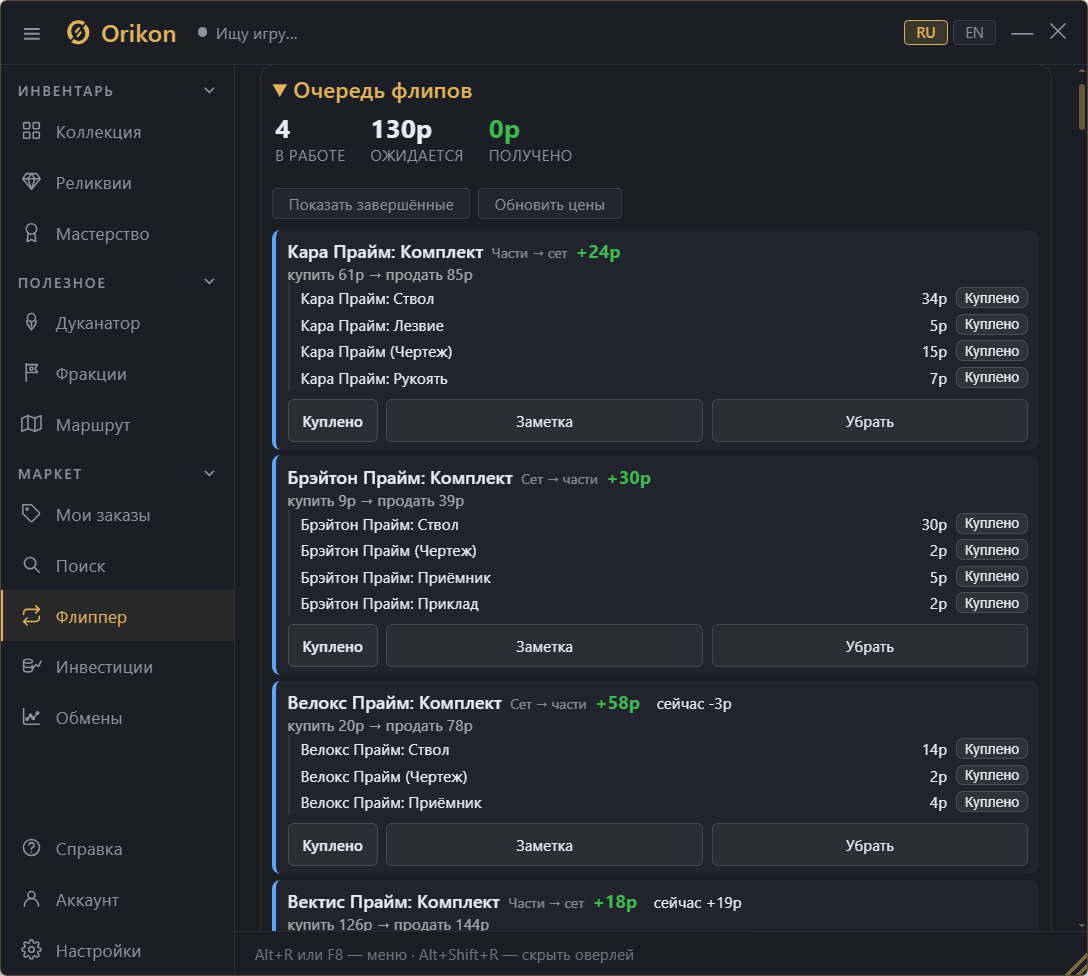Viewport: 1088px width, 976px height.
Task: Toggle Куплено for Велокс Прайм (Чертеж)
Action: point(992,776)
